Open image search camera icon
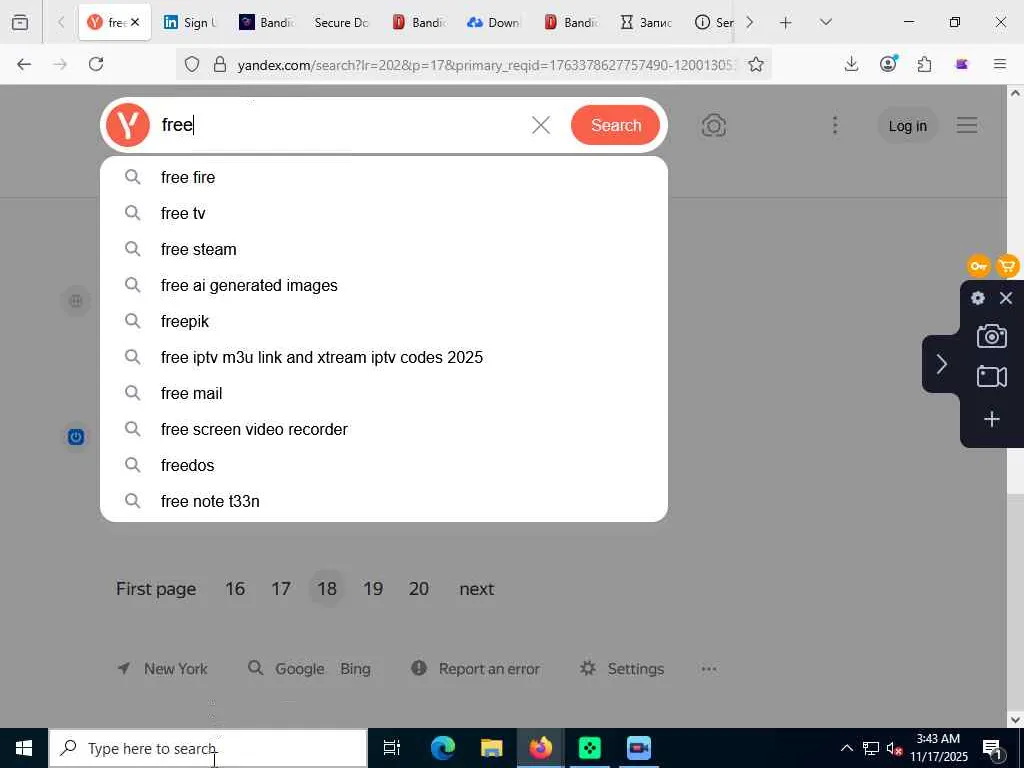The height and width of the screenshot is (768, 1024). [x=713, y=125]
